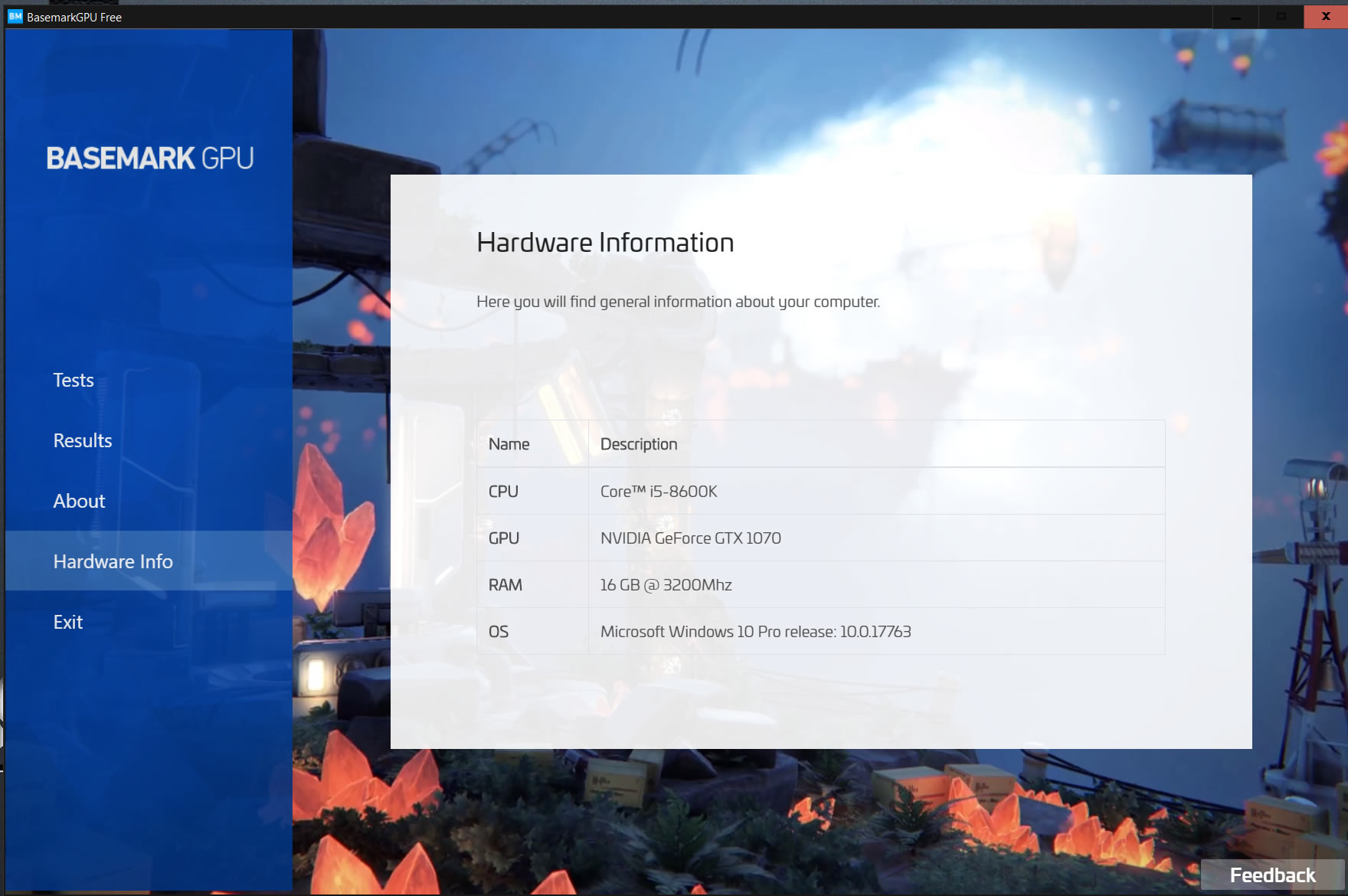Screen dimensions: 1348x896
Task: Click the Hardware Information heading
Action: tap(605, 243)
